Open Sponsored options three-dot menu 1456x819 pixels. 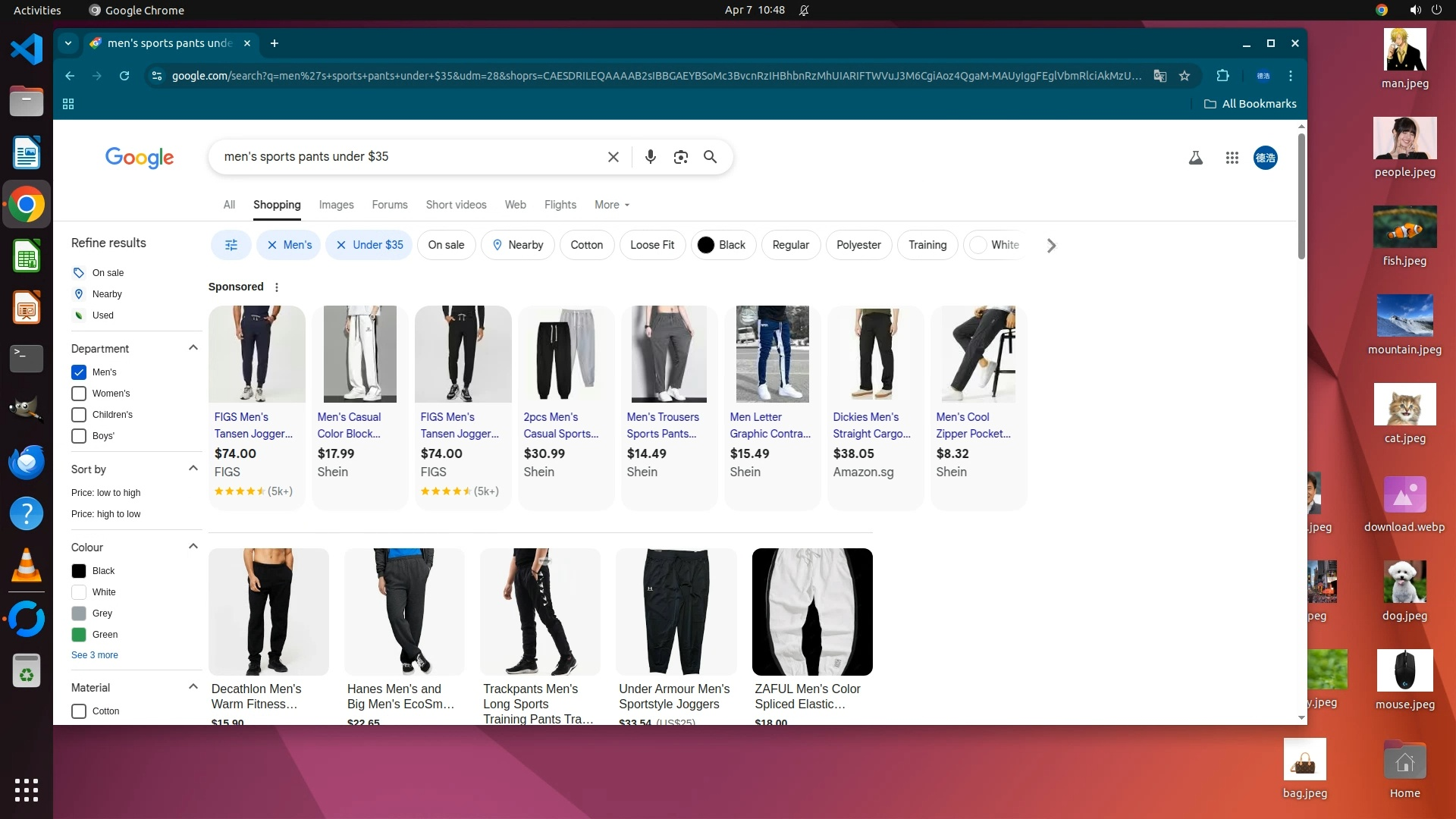tap(277, 287)
